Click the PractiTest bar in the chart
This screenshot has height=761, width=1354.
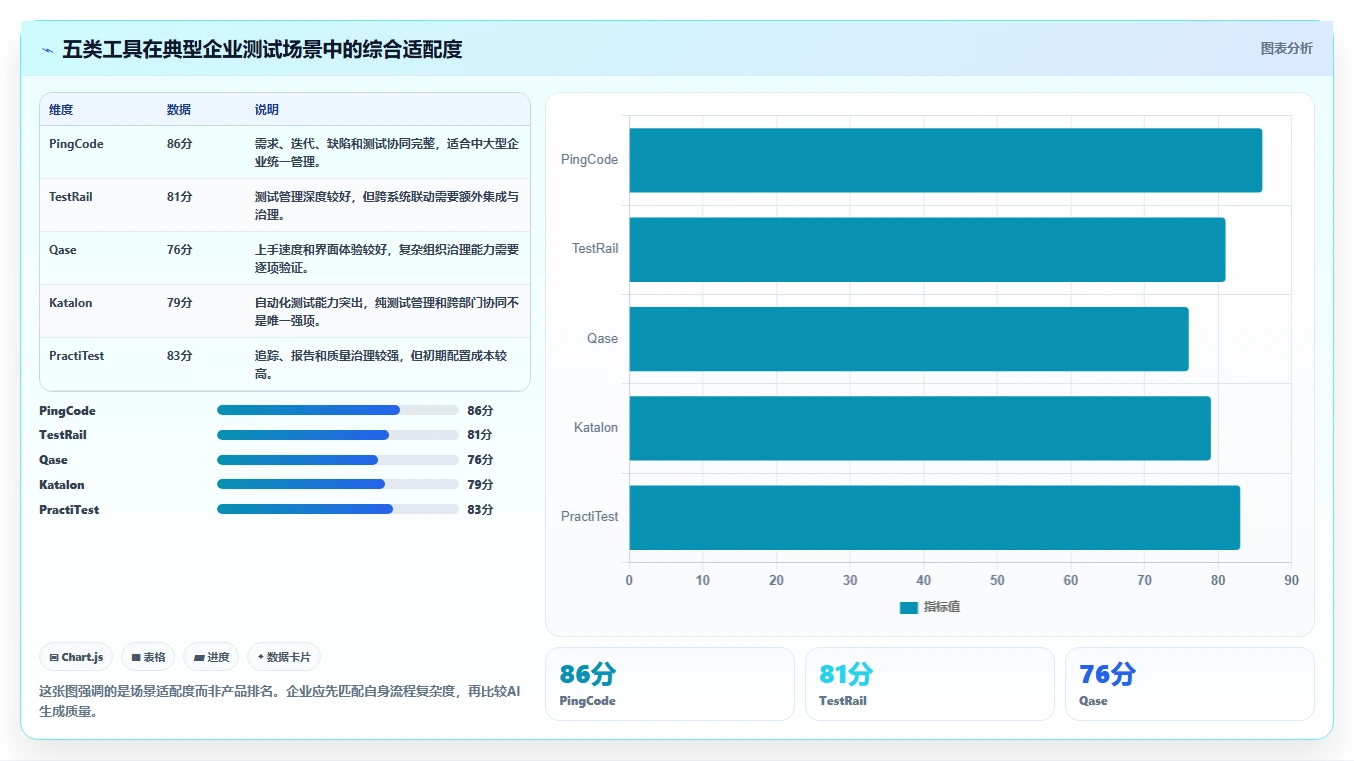click(x=934, y=517)
